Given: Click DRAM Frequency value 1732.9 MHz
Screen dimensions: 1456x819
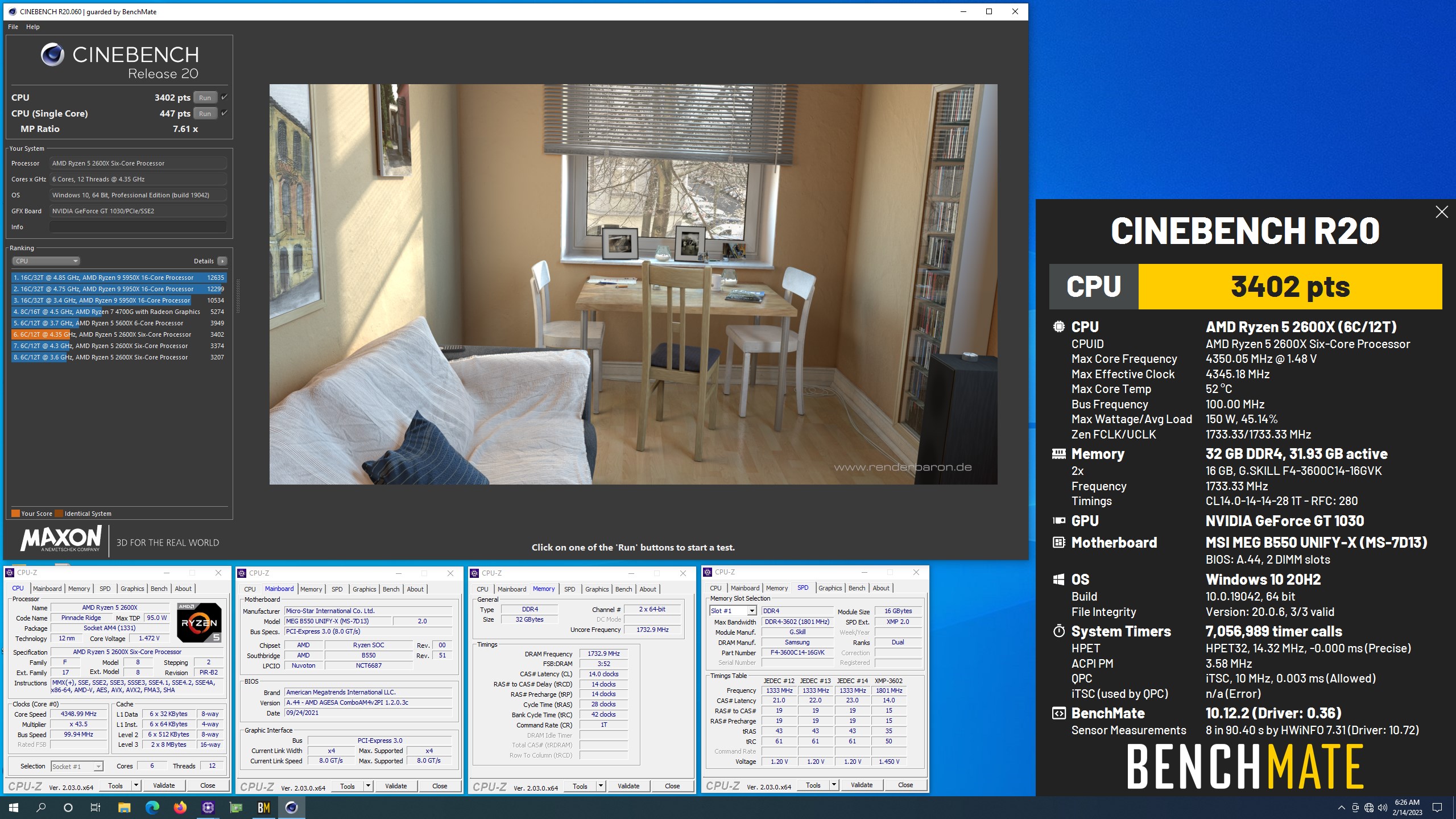Looking at the screenshot, I should tap(603, 654).
